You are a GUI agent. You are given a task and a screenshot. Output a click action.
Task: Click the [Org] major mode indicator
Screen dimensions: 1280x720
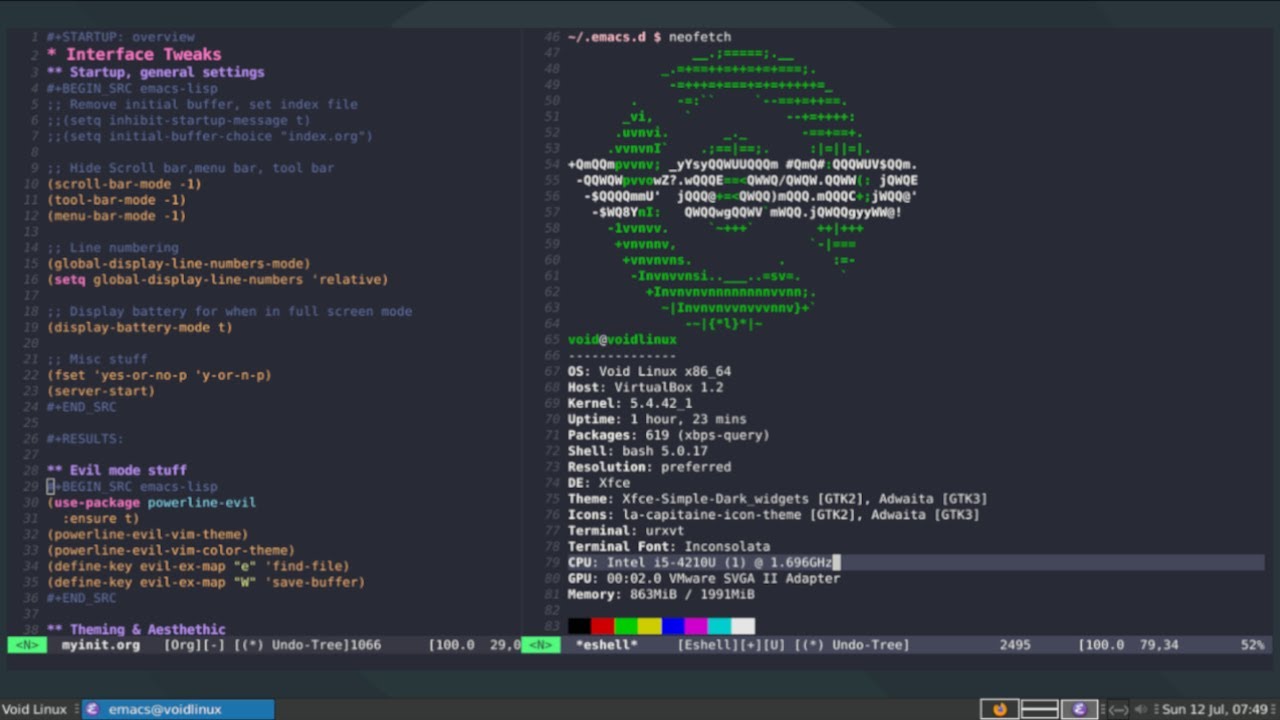click(x=183, y=645)
